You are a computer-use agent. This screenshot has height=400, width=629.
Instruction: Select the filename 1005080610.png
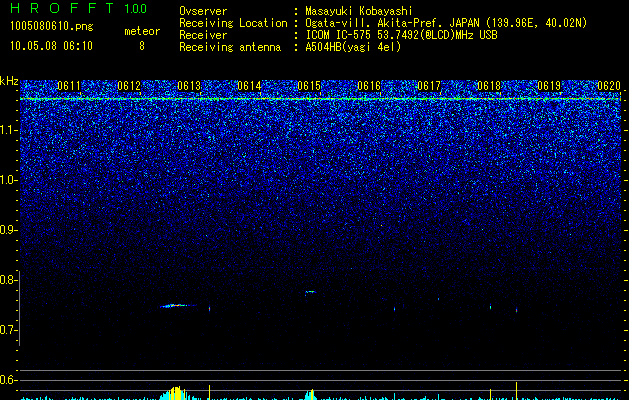[x=52, y=27]
